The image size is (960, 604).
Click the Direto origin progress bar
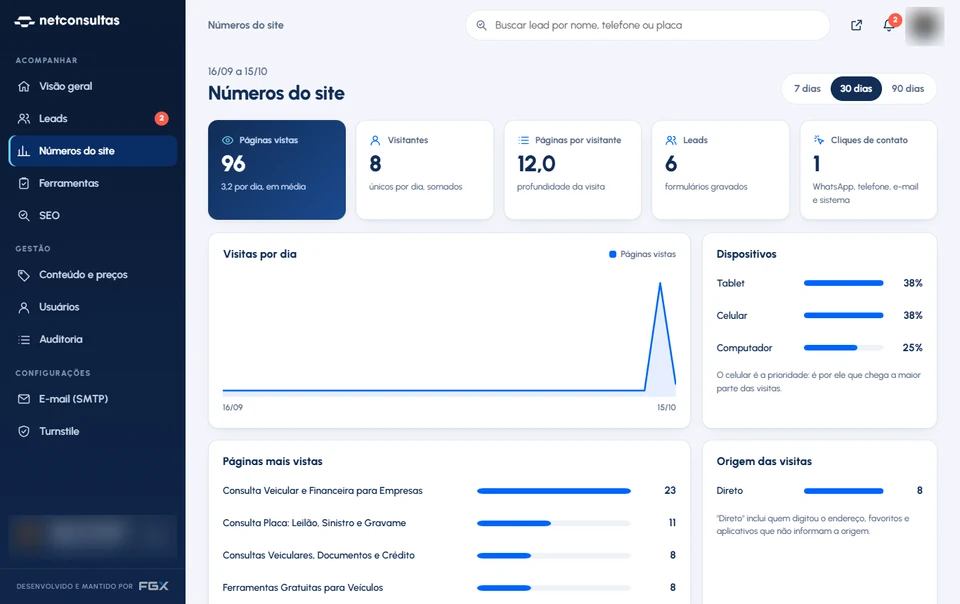coord(844,491)
